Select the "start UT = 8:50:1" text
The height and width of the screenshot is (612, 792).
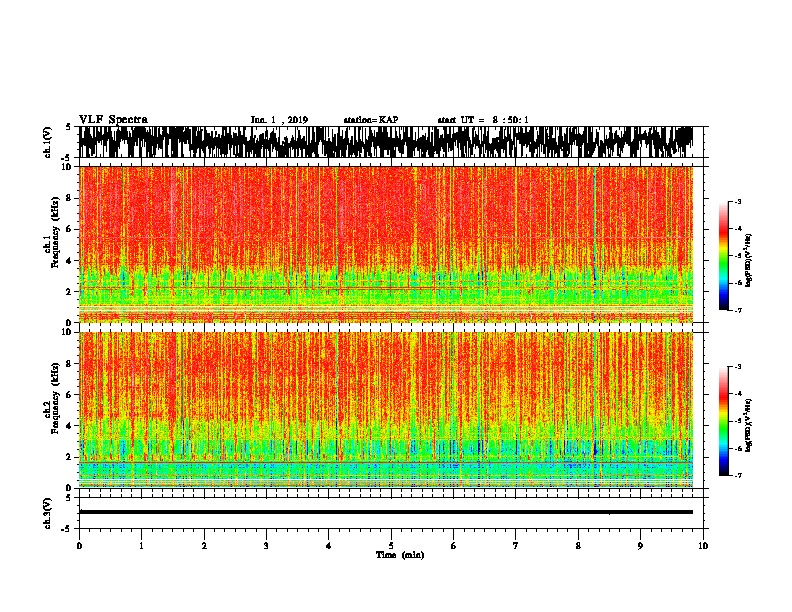pyautogui.click(x=483, y=120)
